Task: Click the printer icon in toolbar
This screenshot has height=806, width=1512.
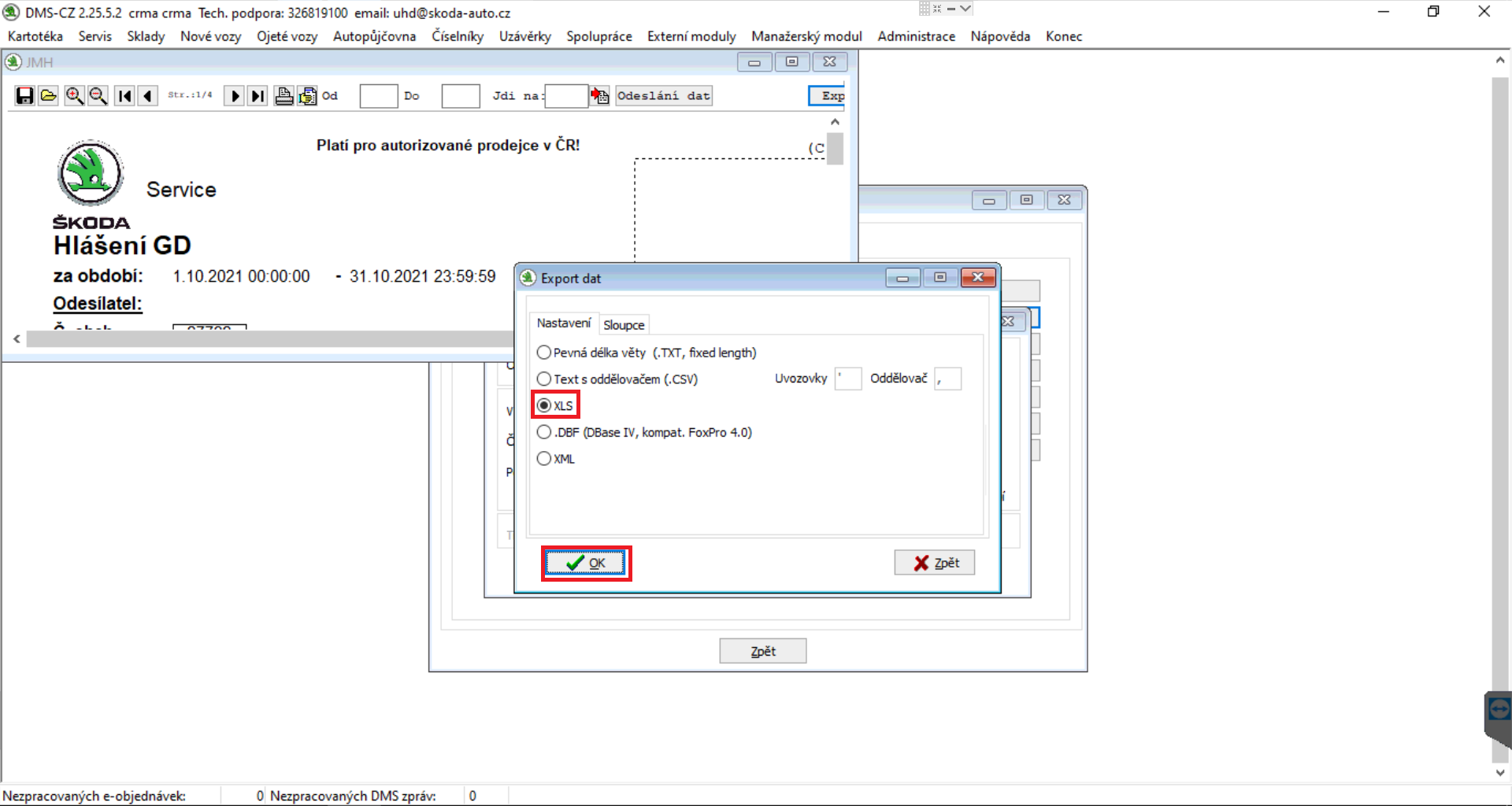Action: (283, 96)
